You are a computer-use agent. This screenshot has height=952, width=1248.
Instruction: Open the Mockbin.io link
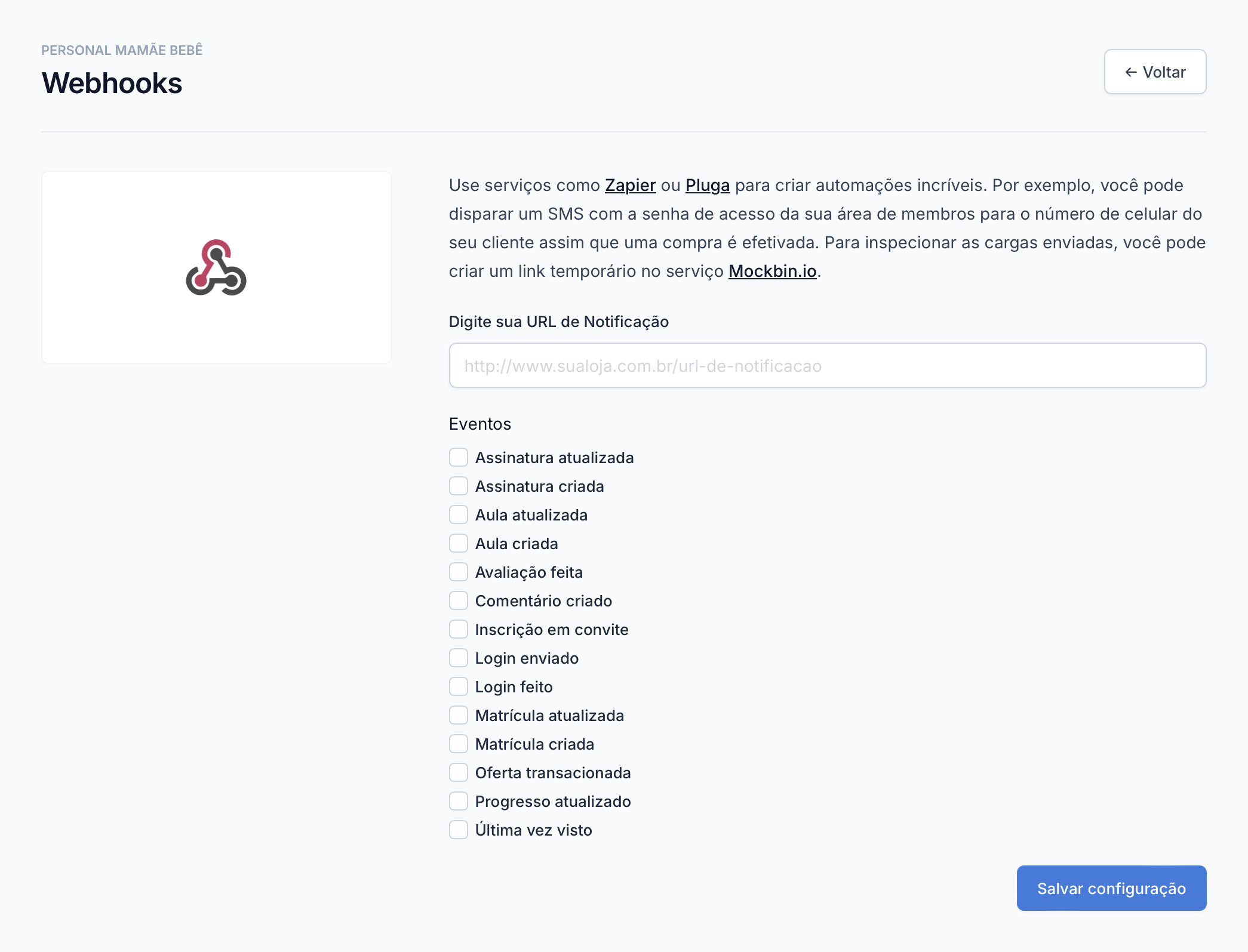[x=772, y=272]
